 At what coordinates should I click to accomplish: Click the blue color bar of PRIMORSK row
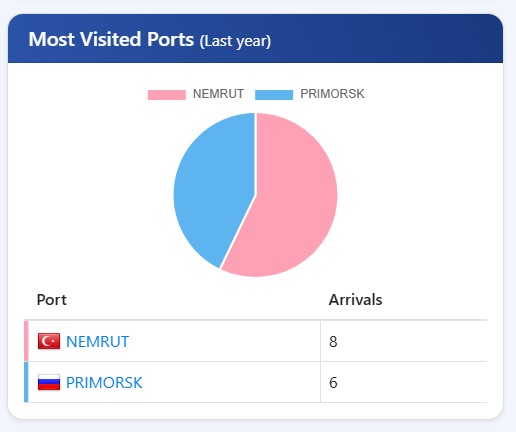26,382
